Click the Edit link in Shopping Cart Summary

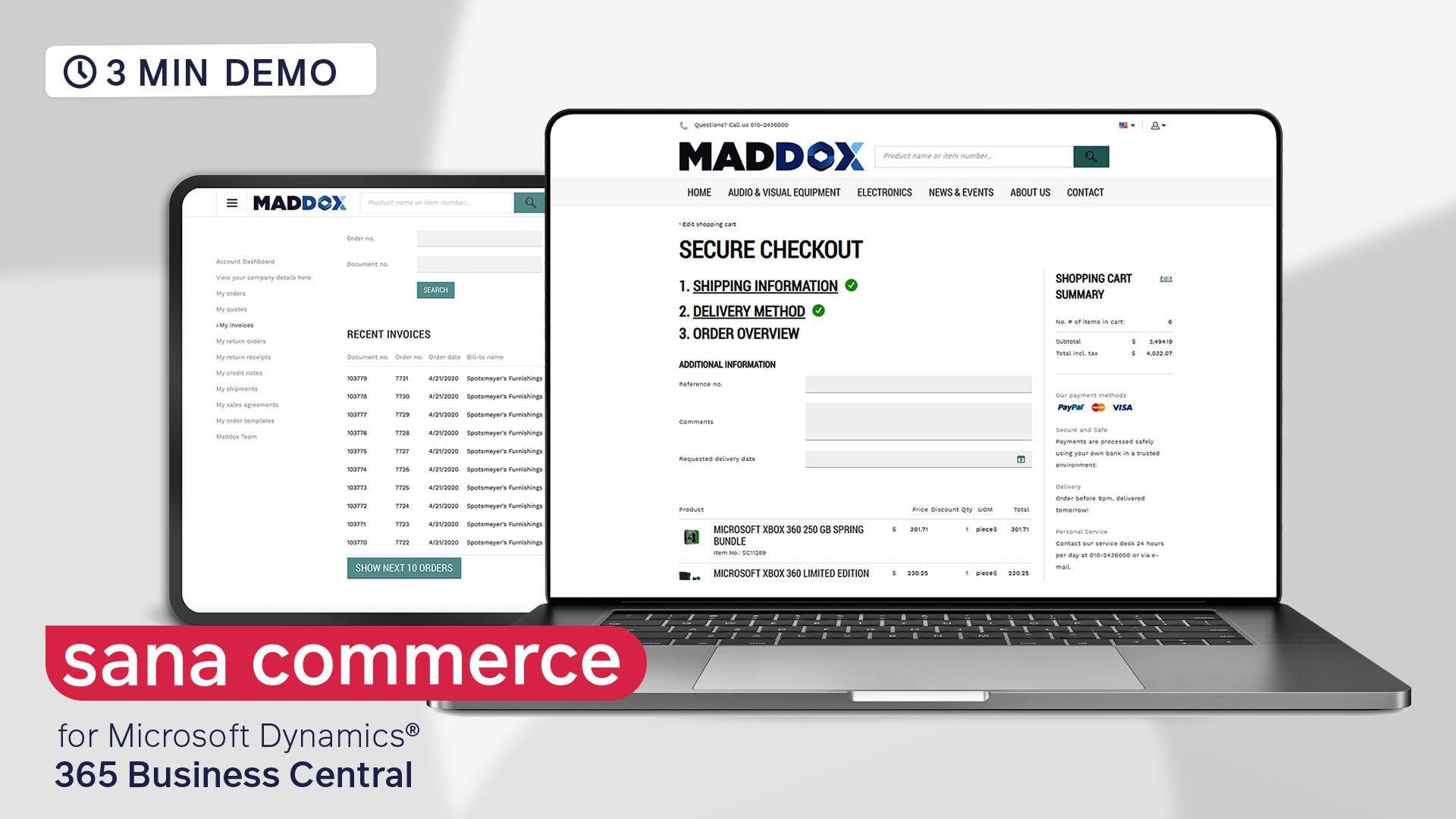[1165, 278]
